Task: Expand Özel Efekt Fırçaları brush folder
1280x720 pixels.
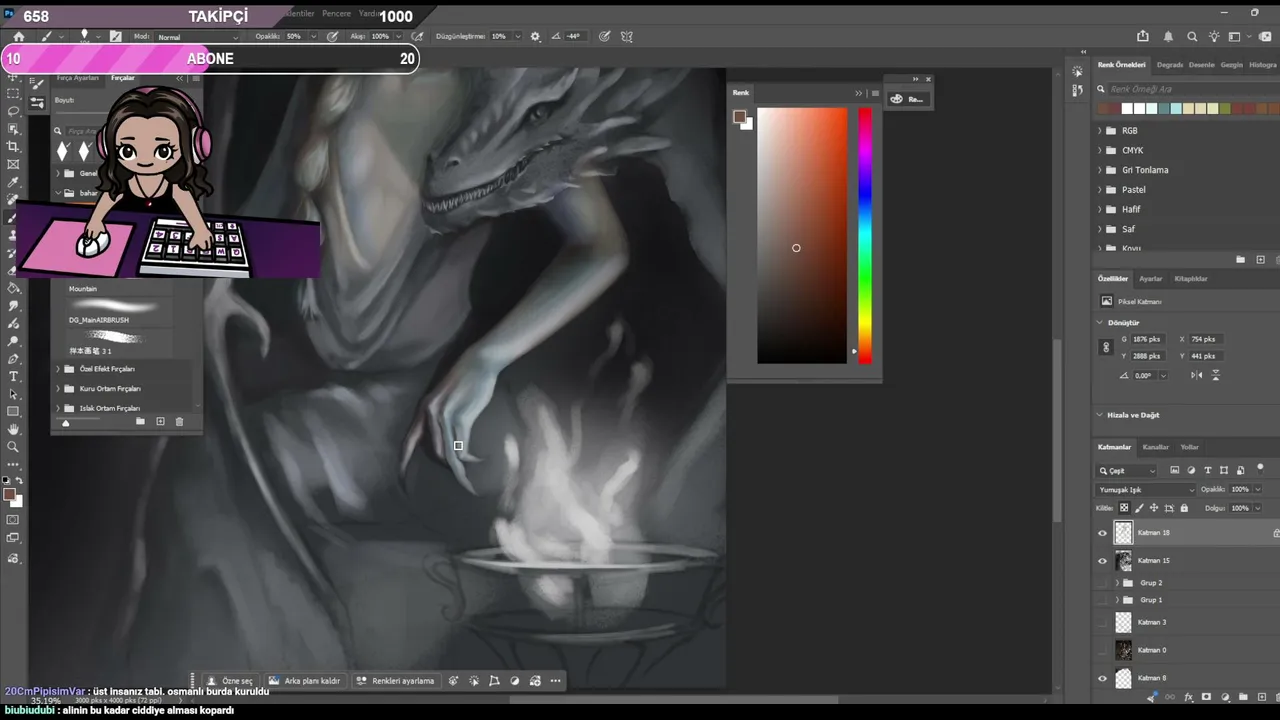Action: 57,369
